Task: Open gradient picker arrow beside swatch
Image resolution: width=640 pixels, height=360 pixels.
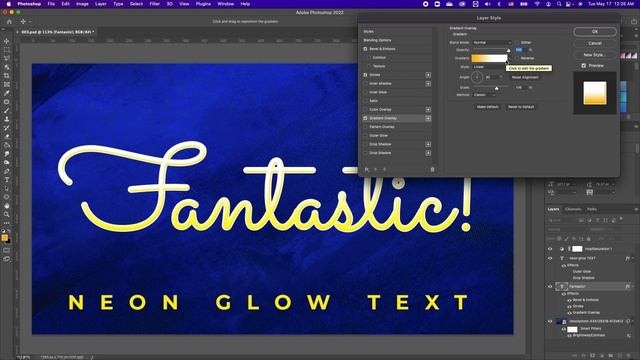Action: pyautogui.click(x=509, y=58)
